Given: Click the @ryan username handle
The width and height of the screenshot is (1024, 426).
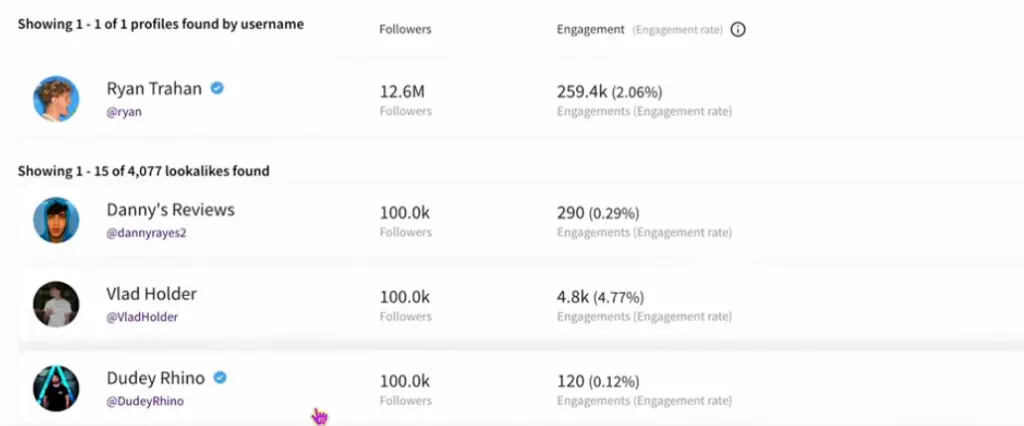Looking at the screenshot, I should pos(124,112).
